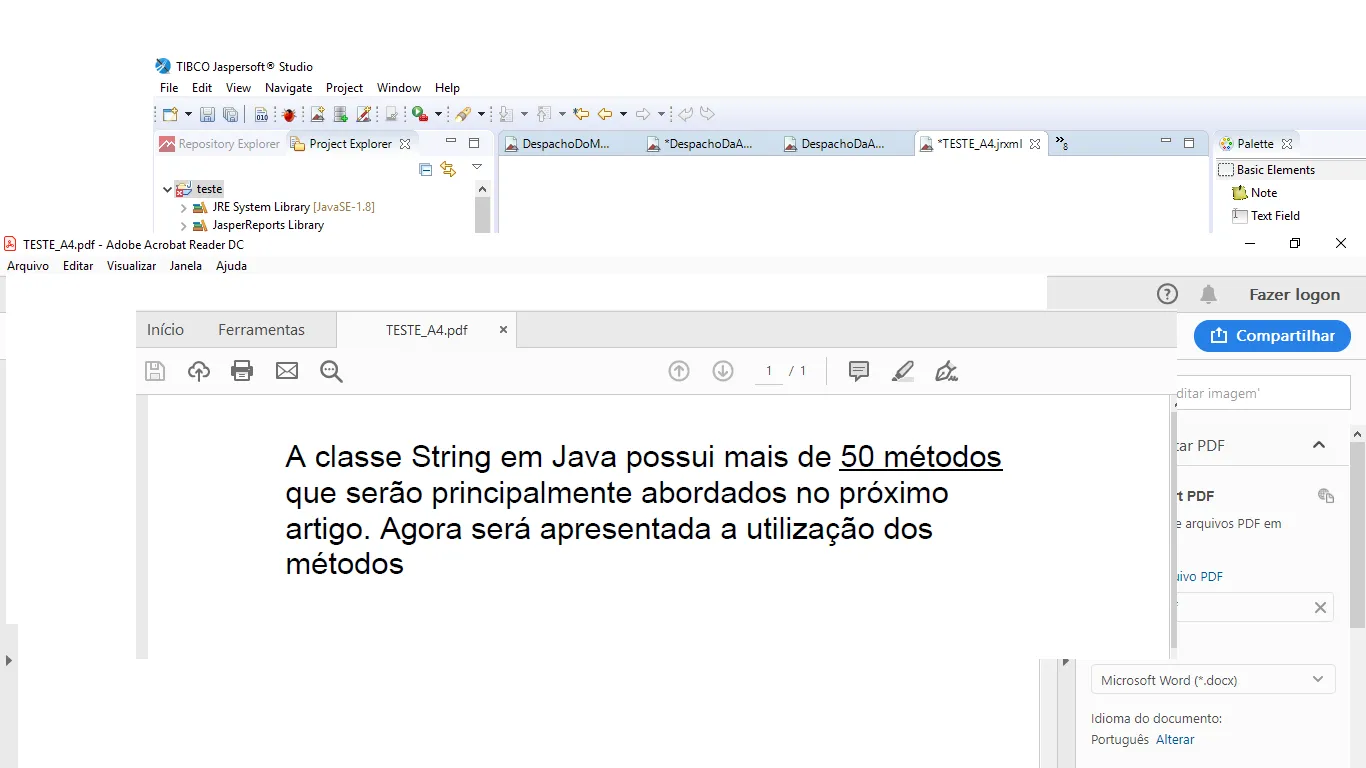Go to next page arrow icon

tap(723, 371)
